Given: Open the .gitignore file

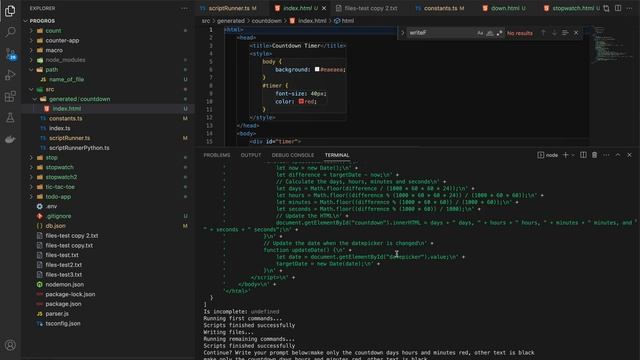Looking at the screenshot, I should point(58,216).
